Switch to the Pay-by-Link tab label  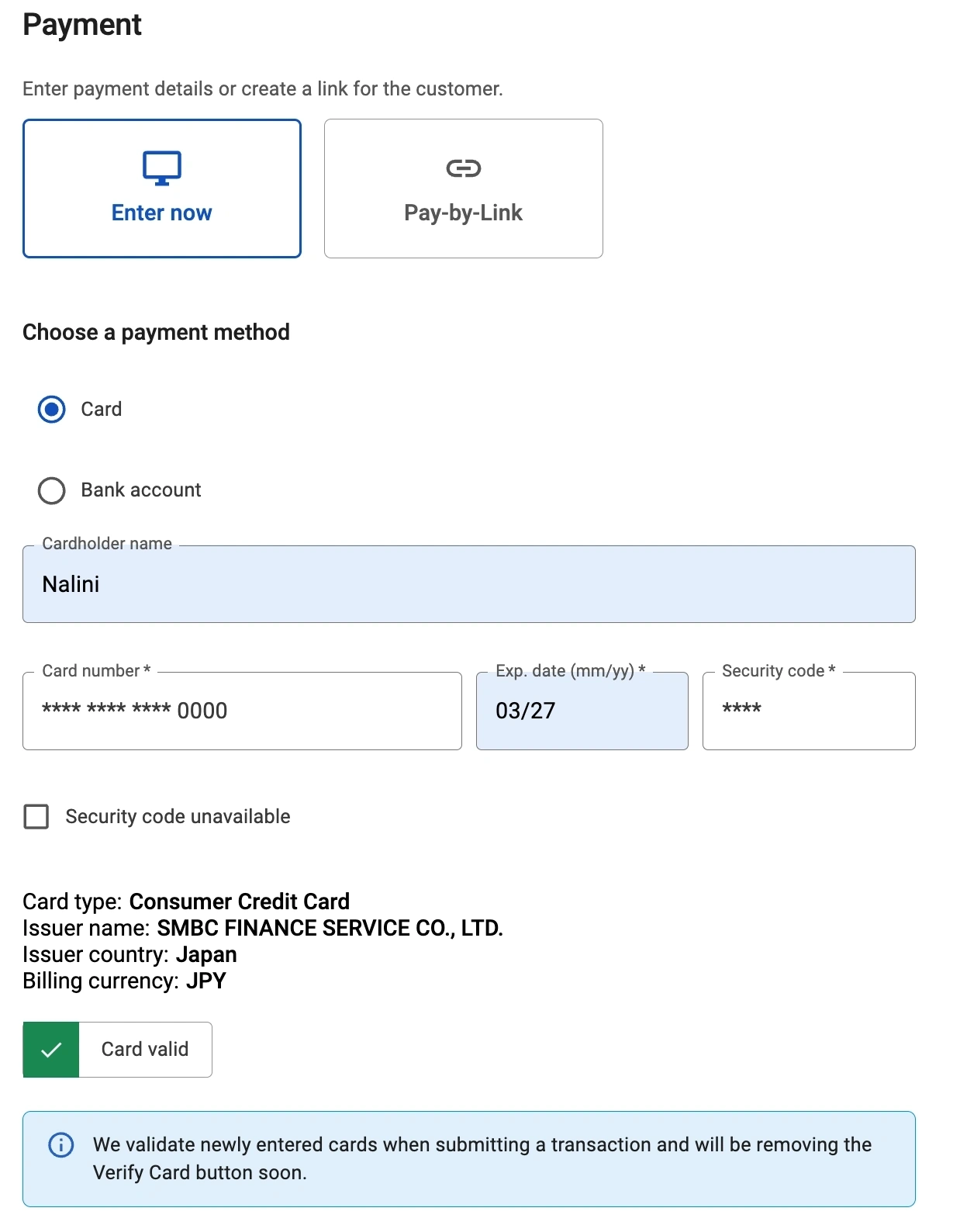coord(463,213)
